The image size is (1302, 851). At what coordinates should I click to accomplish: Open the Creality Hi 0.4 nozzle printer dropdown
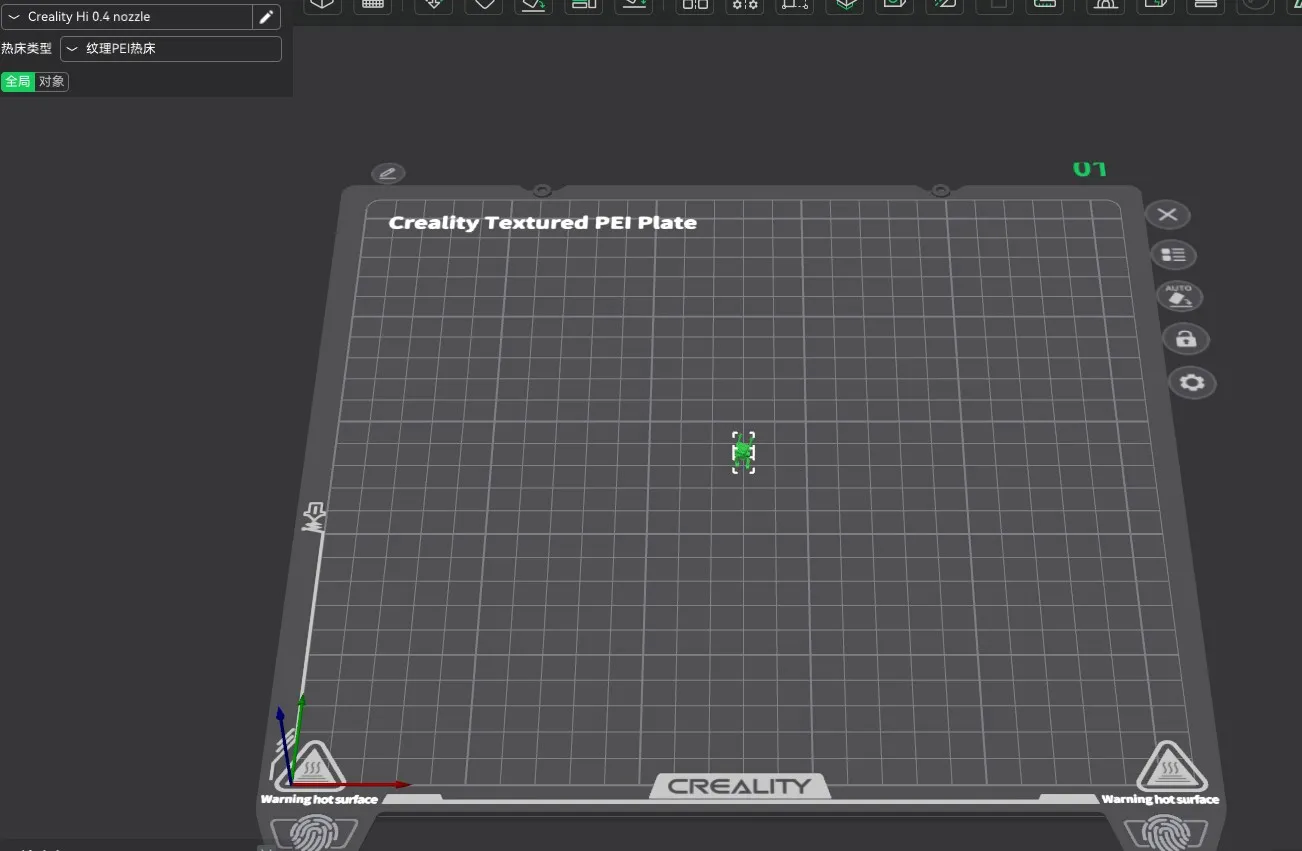[127, 17]
